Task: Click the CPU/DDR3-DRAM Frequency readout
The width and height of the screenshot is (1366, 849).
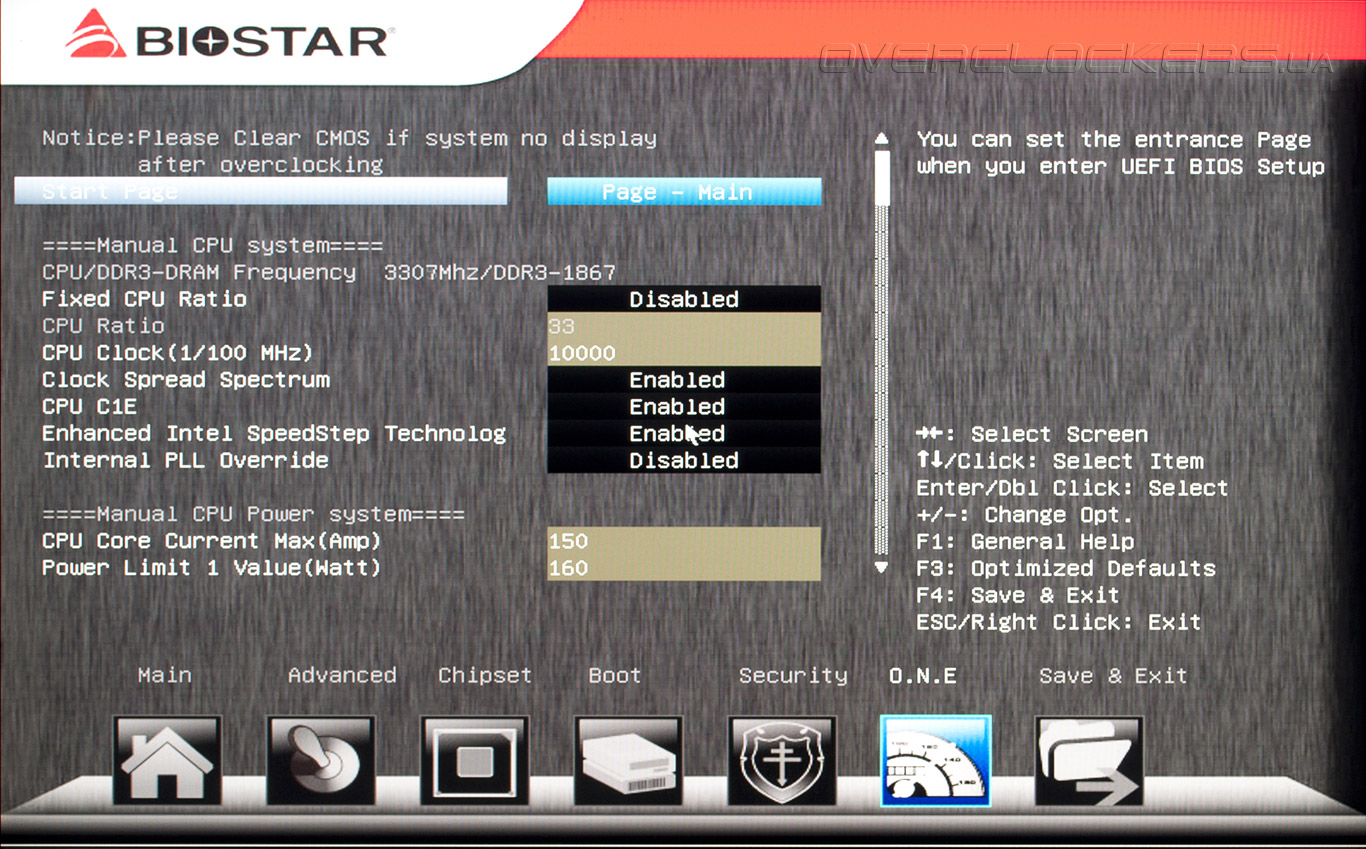Action: (x=329, y=272)
